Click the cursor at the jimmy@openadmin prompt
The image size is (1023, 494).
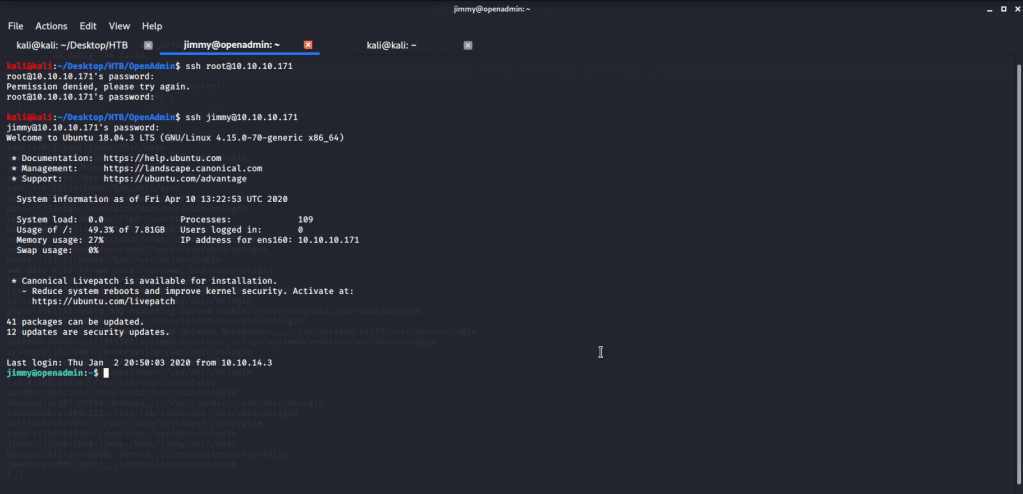[x=105, y=372]
